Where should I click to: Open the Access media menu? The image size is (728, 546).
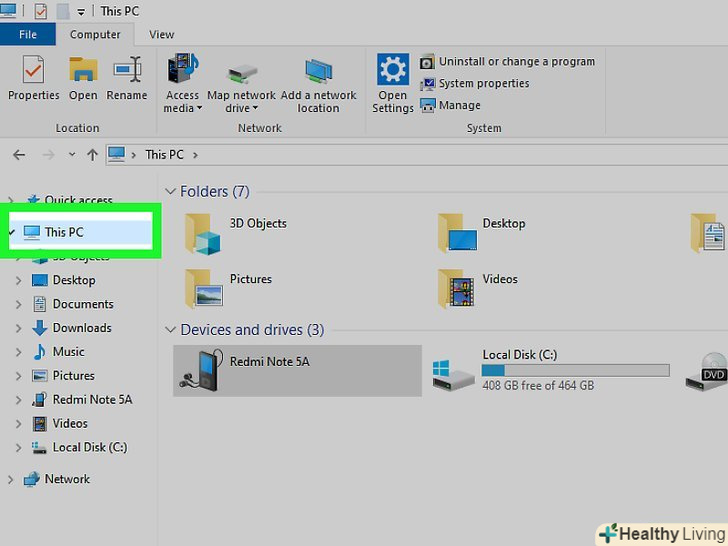pyautogui.click(x=182, y=84)
